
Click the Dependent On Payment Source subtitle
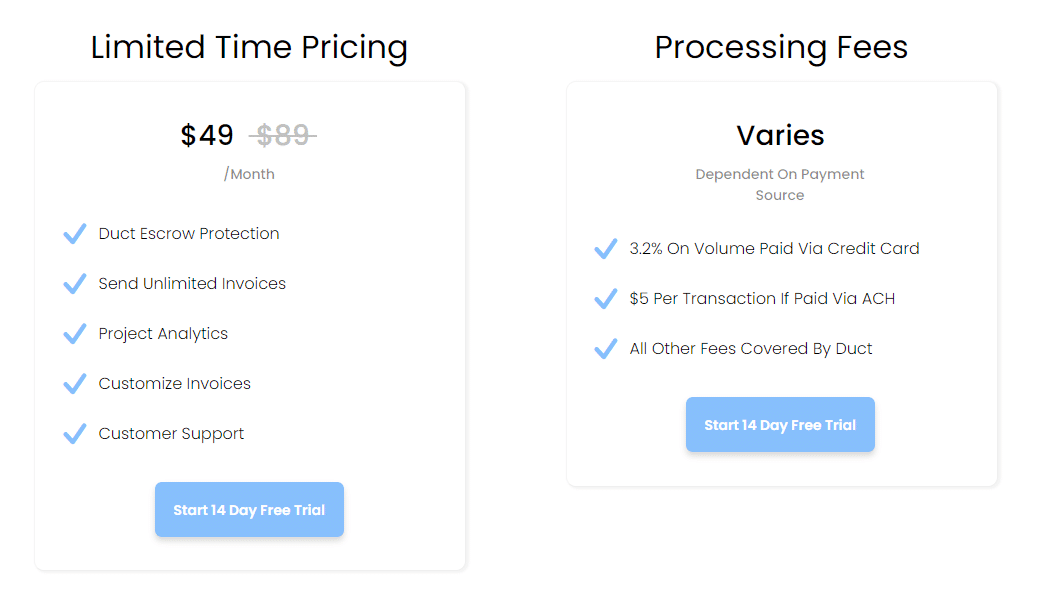(x=780, y=184)
